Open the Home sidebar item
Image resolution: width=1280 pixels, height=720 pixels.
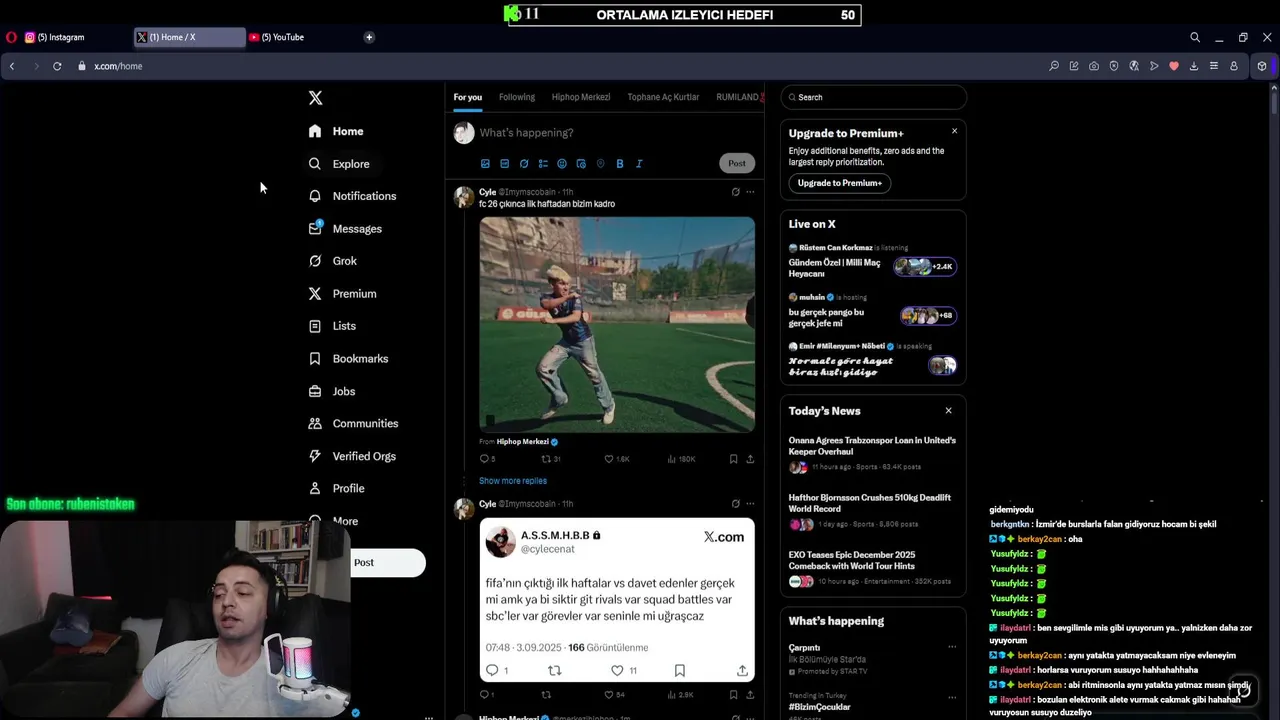coord(336,131)
